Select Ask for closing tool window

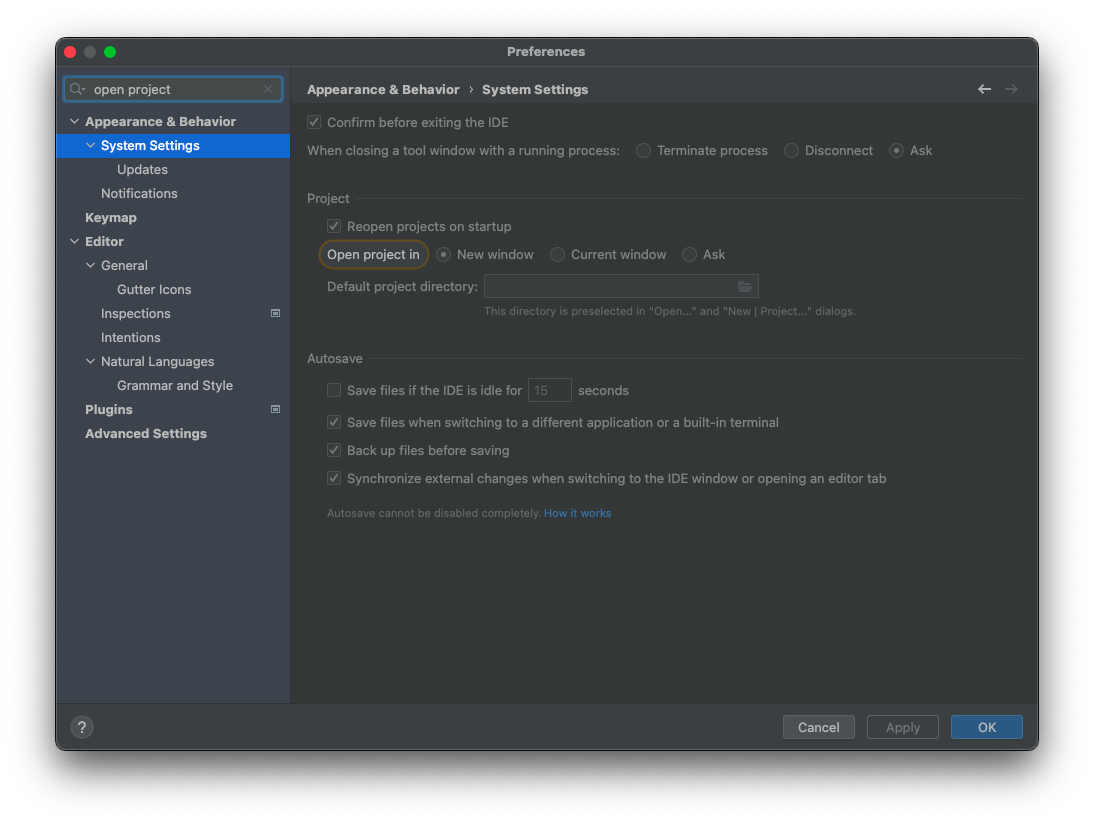tap(897, 151)
